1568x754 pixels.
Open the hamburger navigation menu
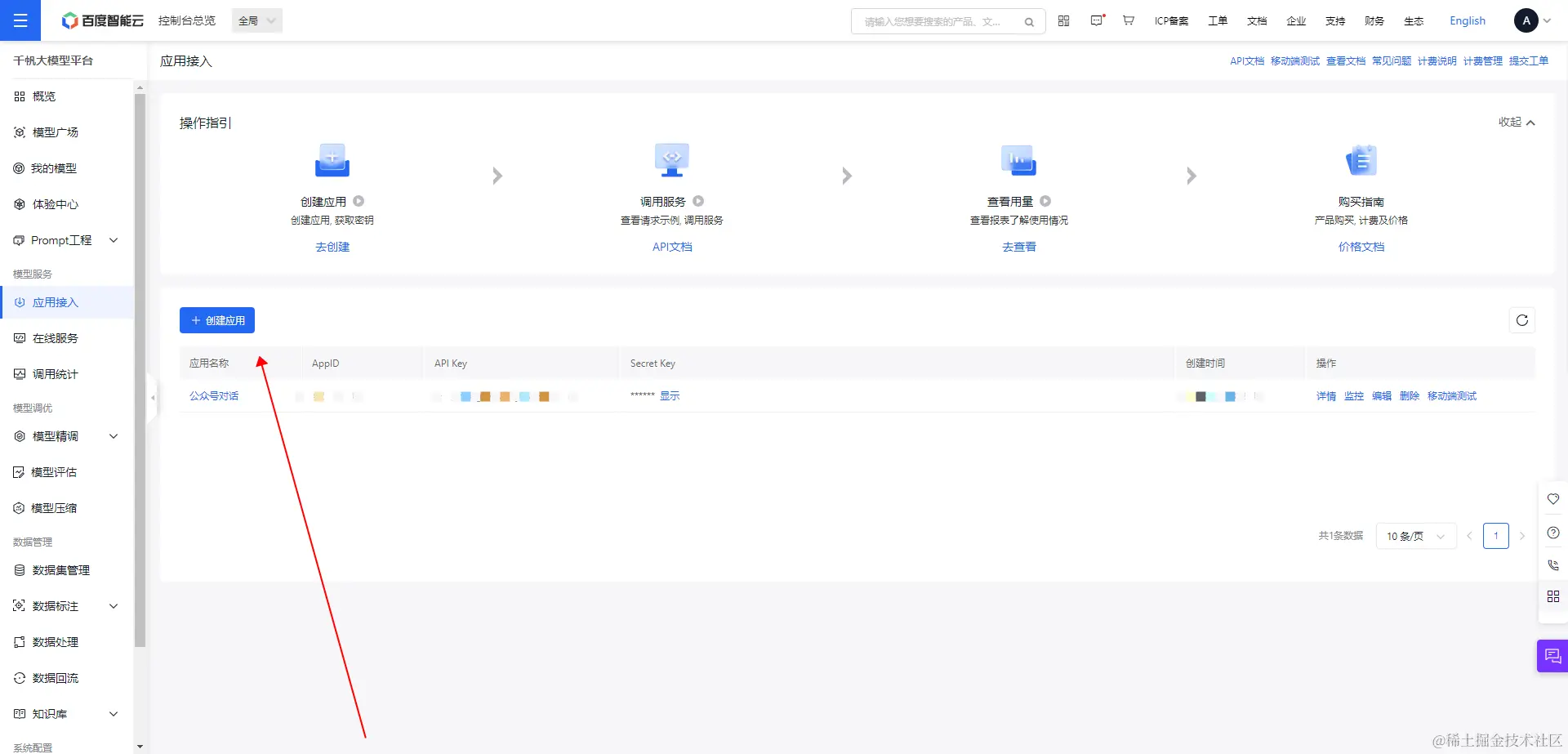point(20,20)
